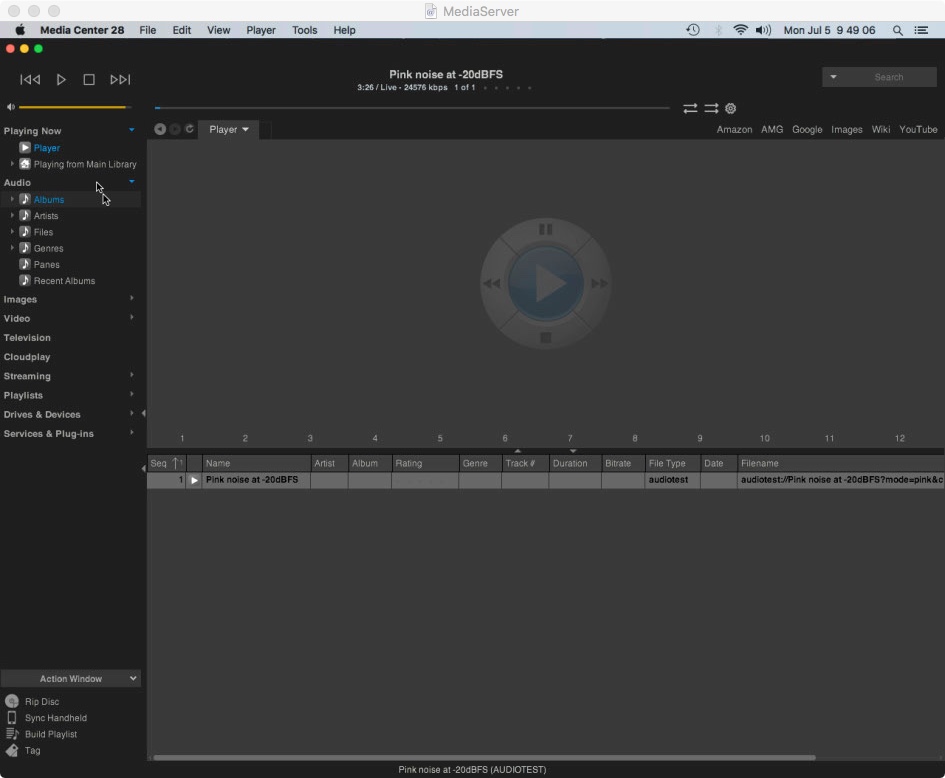Select the Albums icon in Audio
This screenshot has height=778, width=945.
tap(25, 199)
